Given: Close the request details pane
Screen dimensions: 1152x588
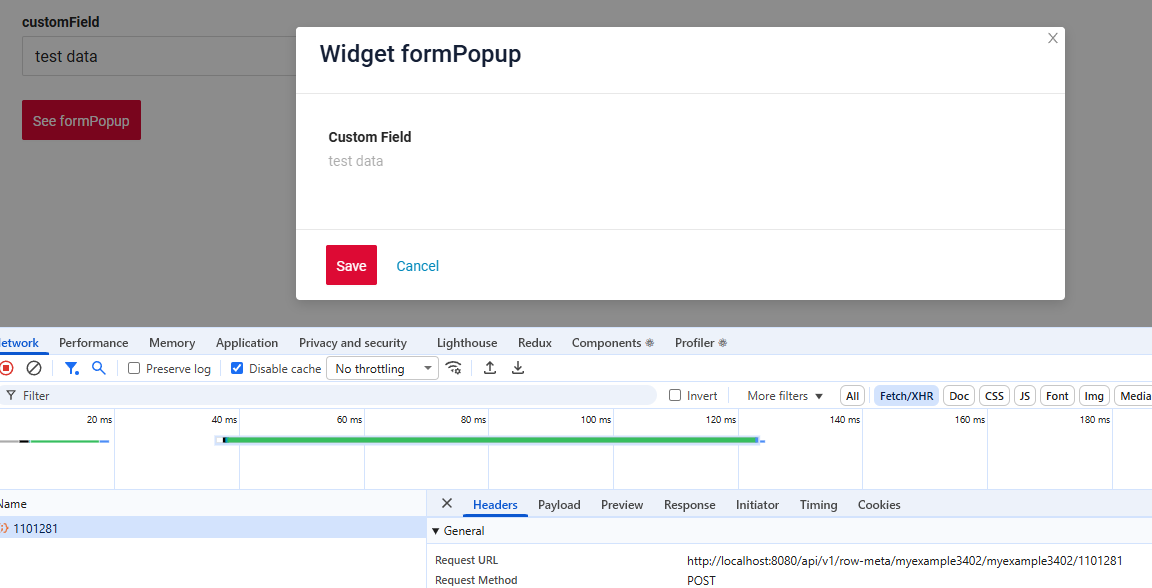Looking at the screenshot, I should point(446,504).
